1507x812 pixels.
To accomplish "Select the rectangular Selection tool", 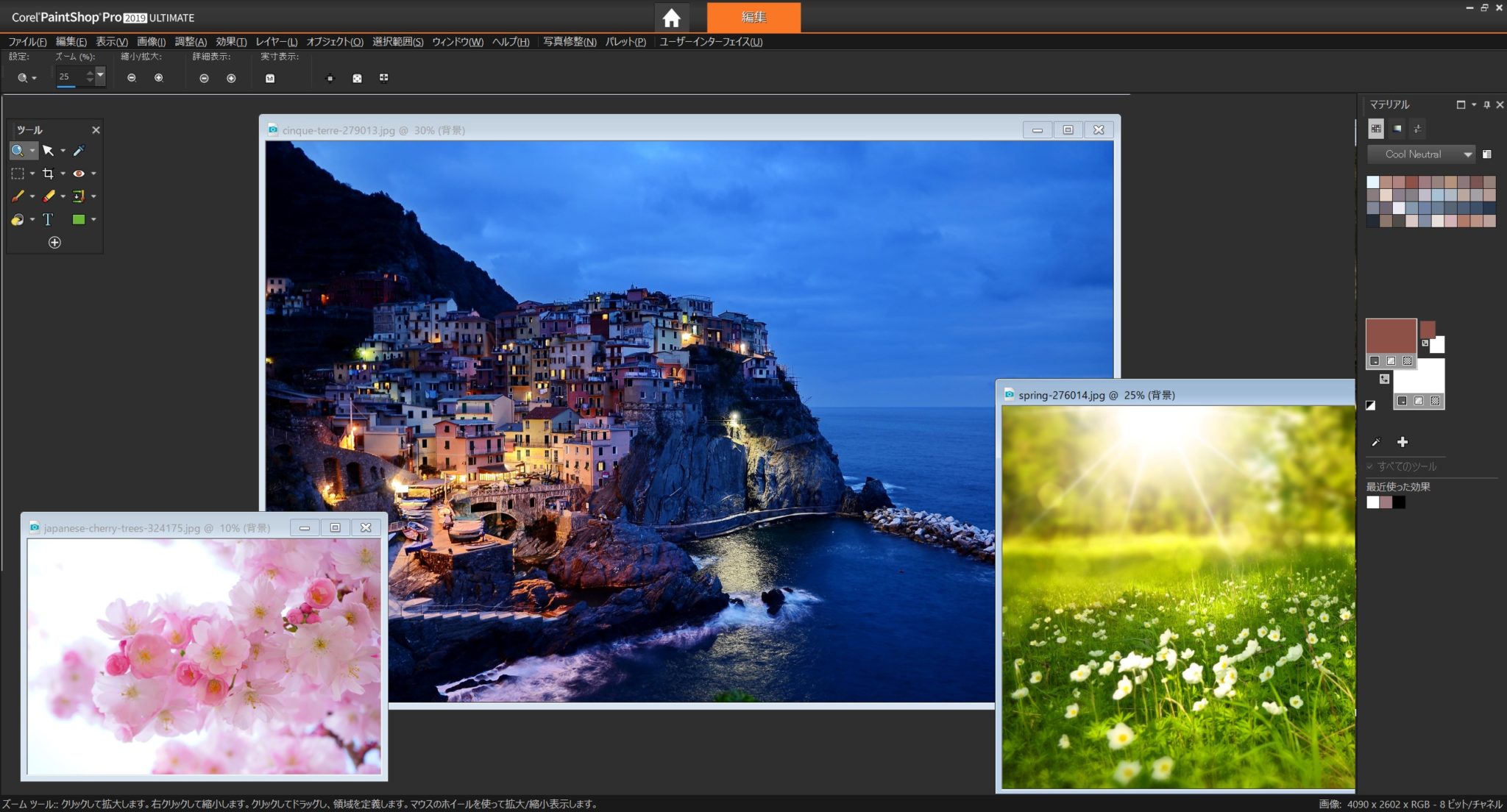I will click(18, 174).
